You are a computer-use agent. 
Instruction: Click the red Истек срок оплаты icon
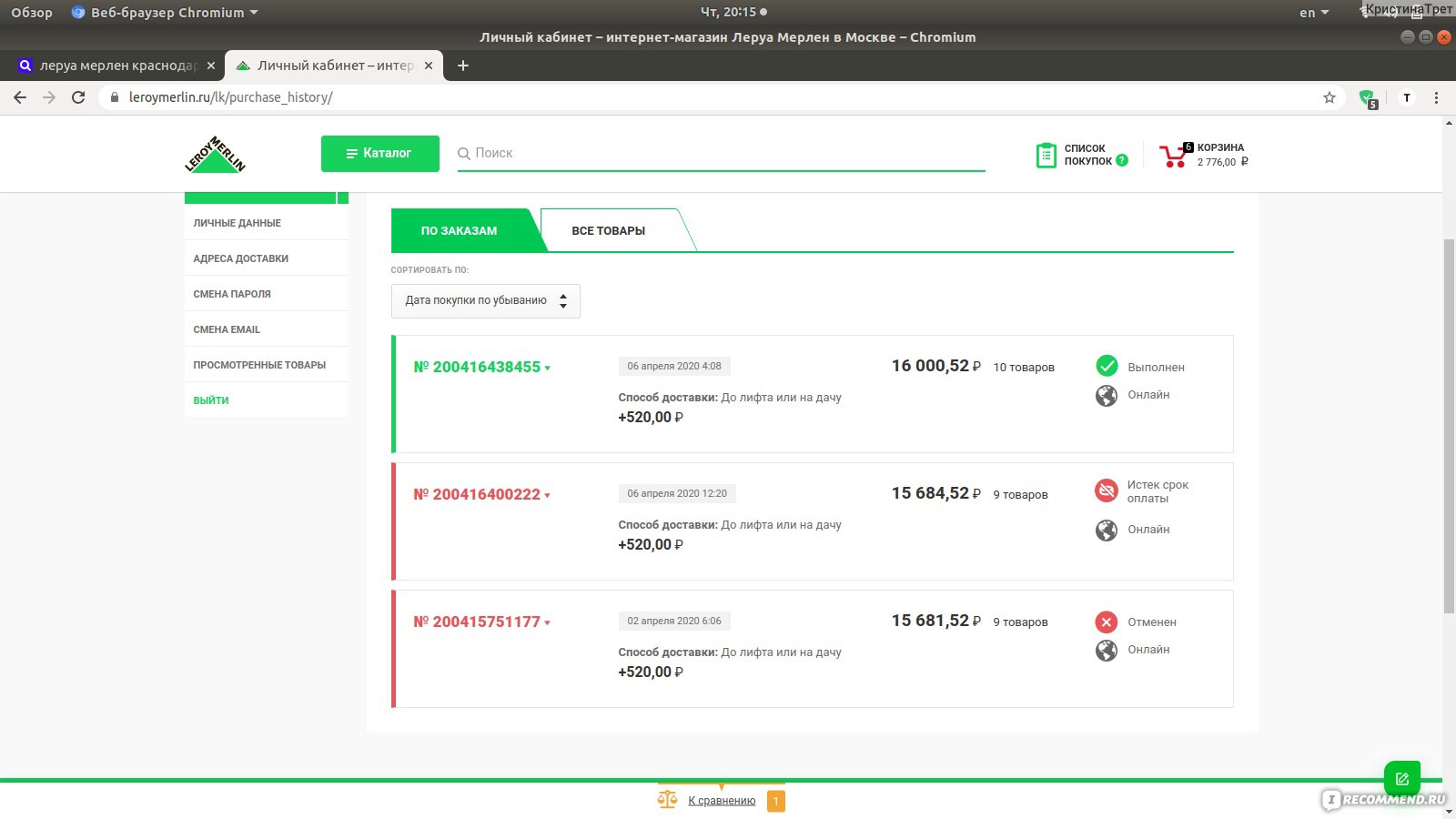[x=1107, y=490]
